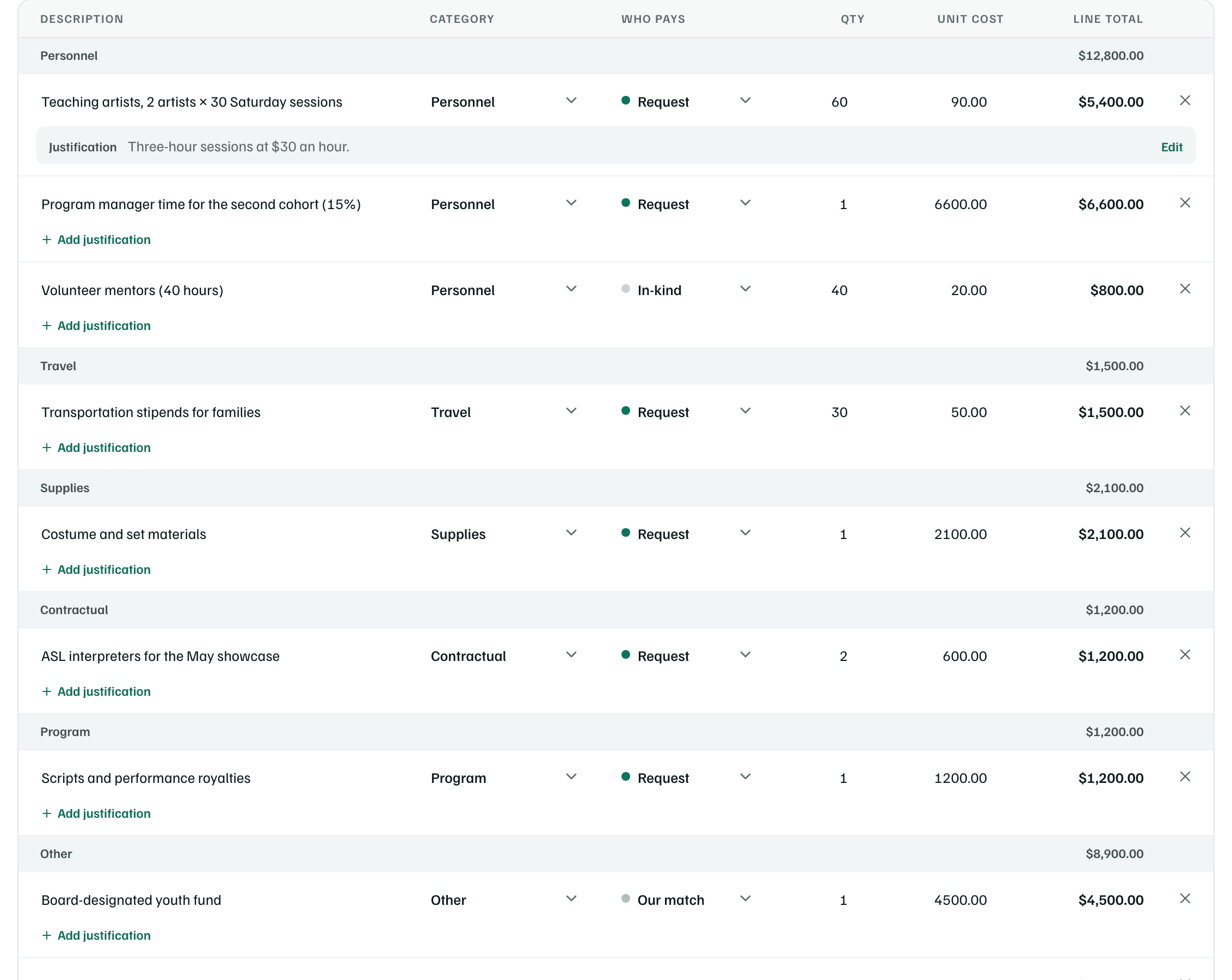Add justification for Scripts and royalties
This screenshot has height=980, width=1232.
click(x=96, y=813)
